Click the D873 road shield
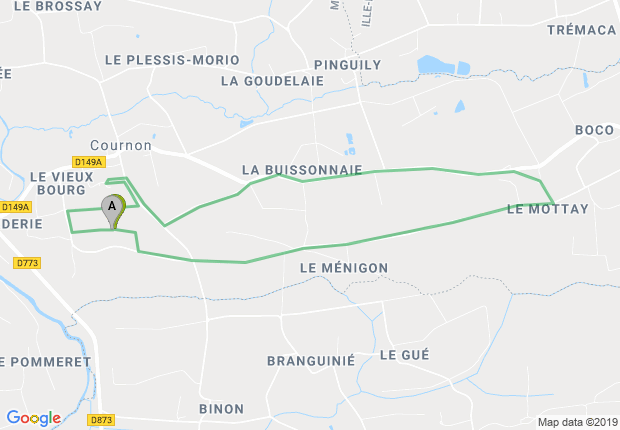620x430 pixels. [101, 420]
